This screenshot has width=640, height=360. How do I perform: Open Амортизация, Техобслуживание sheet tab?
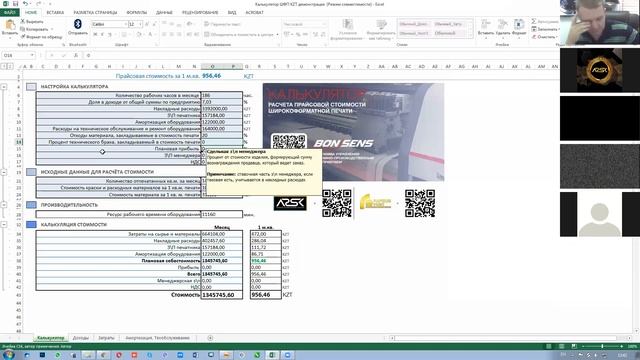coord(157,338)
